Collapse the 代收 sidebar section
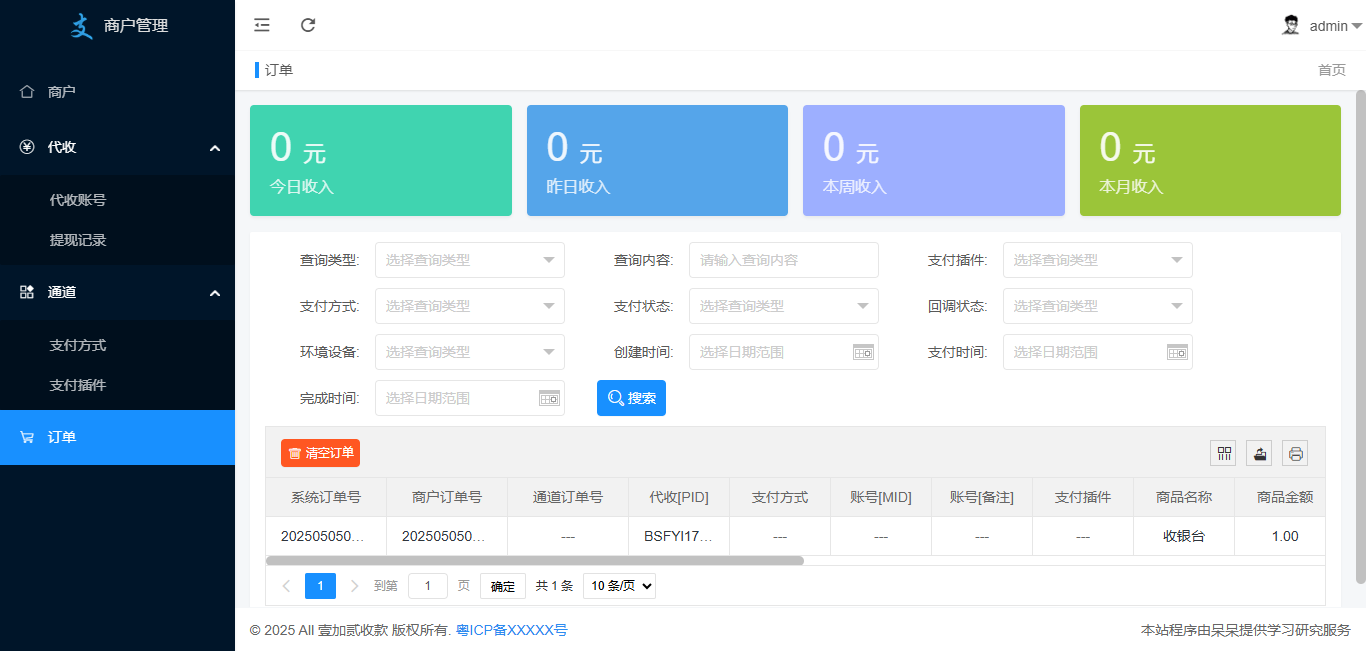The image size is (1366, 651). [117, 146]
